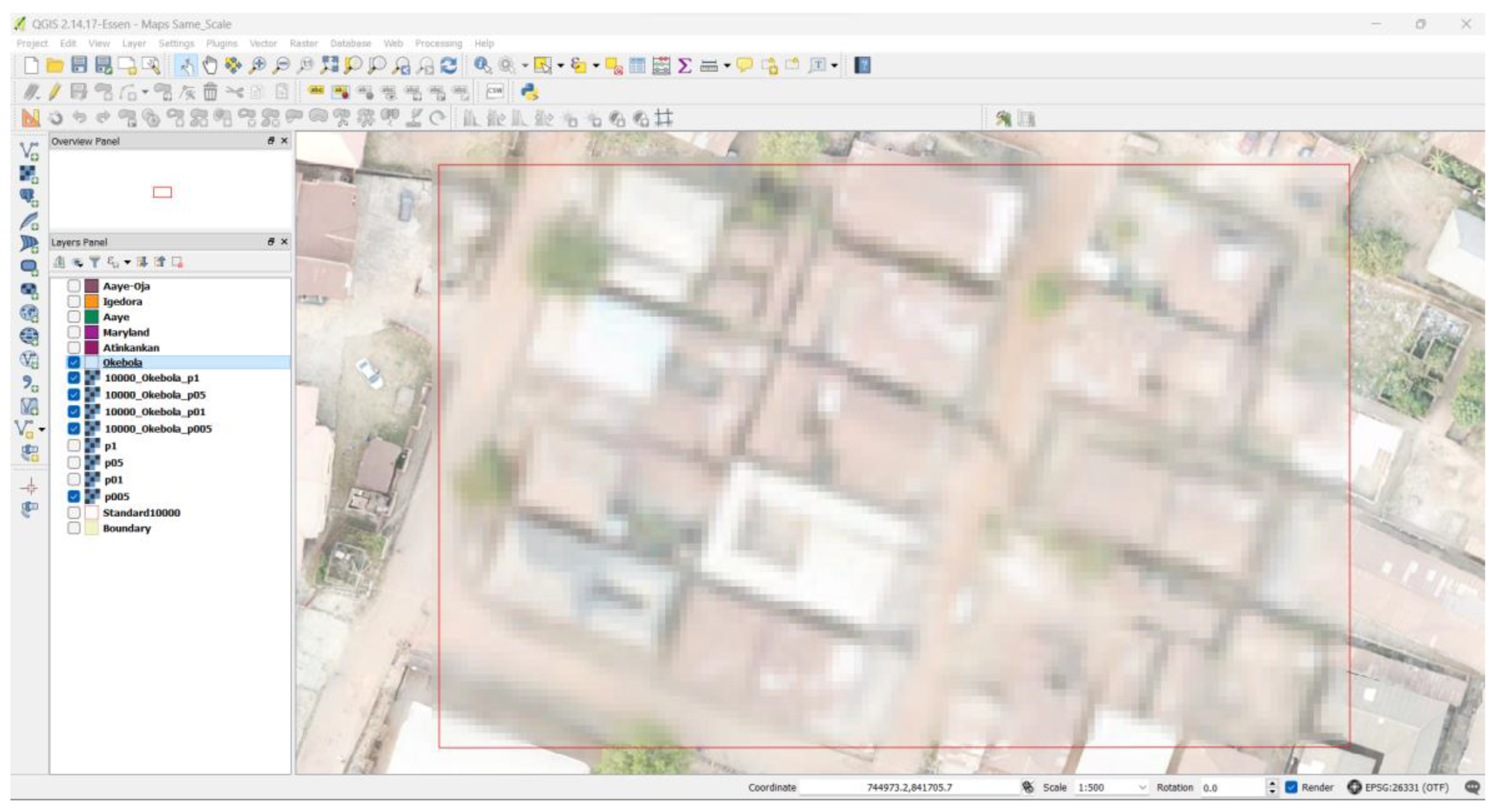Viewport: 1497px width, 812px height.
Task: Toggle the Render checkbox in status bar
Action: 1291,788
